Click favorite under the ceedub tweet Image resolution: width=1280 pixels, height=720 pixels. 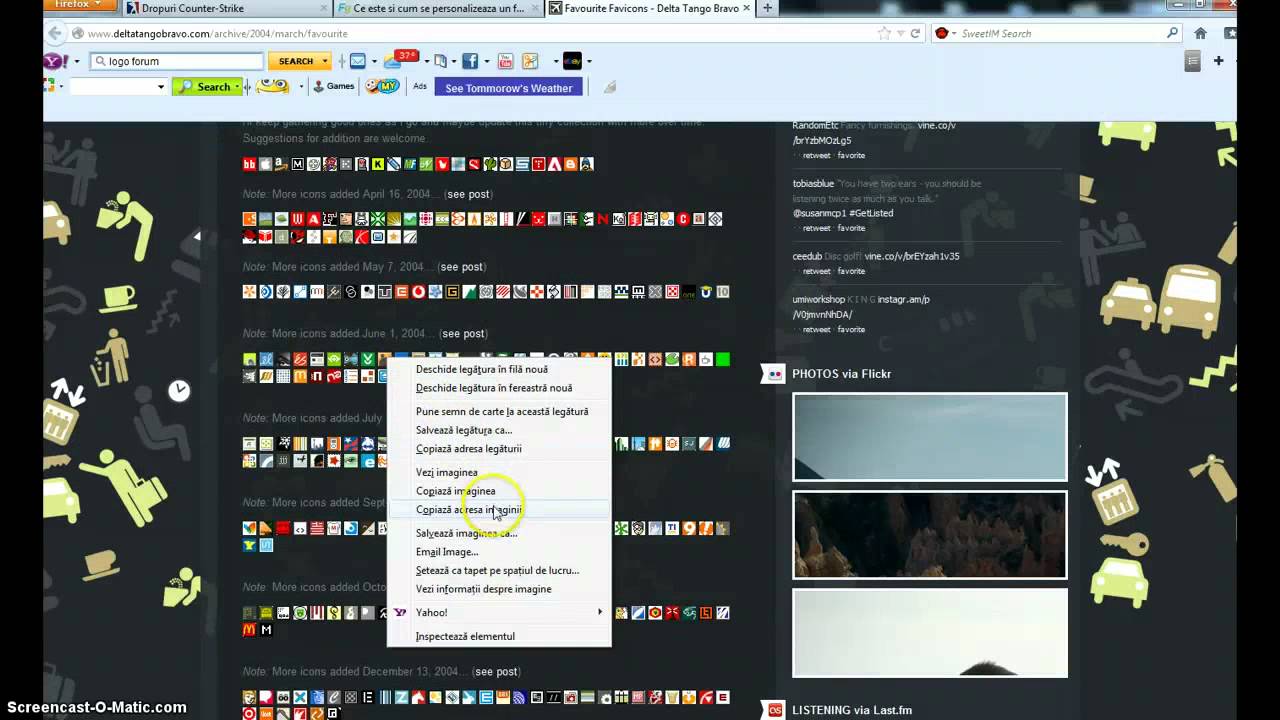tap(851, 271)
